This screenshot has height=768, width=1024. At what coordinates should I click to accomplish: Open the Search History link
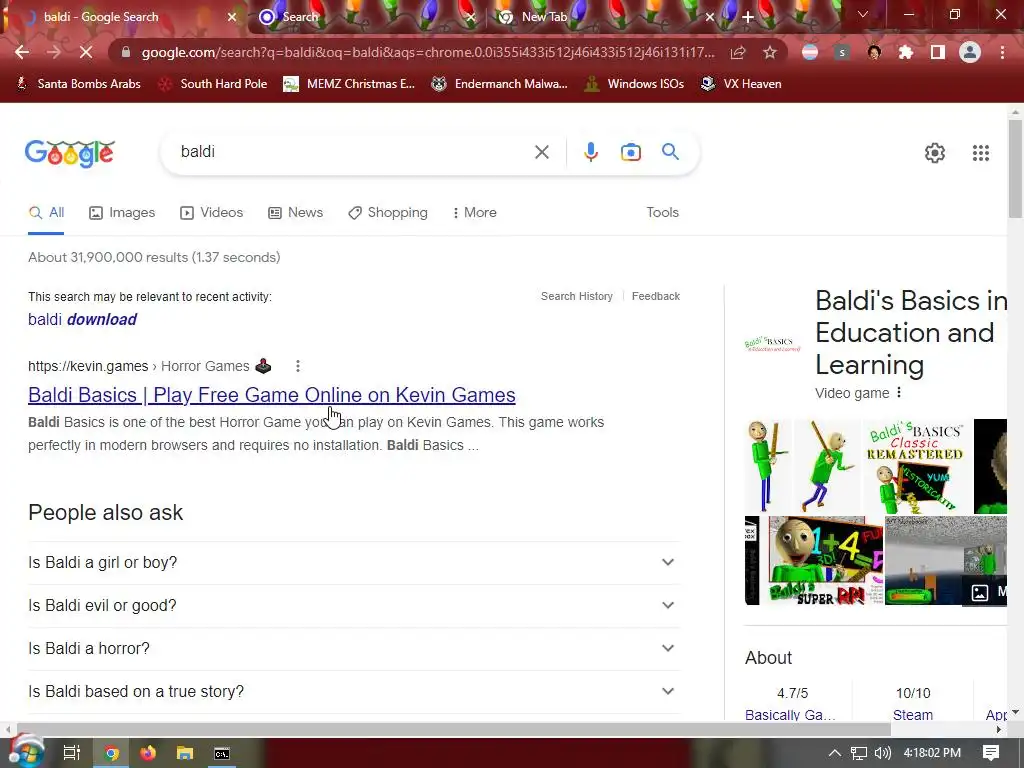(x=577, y=296)
